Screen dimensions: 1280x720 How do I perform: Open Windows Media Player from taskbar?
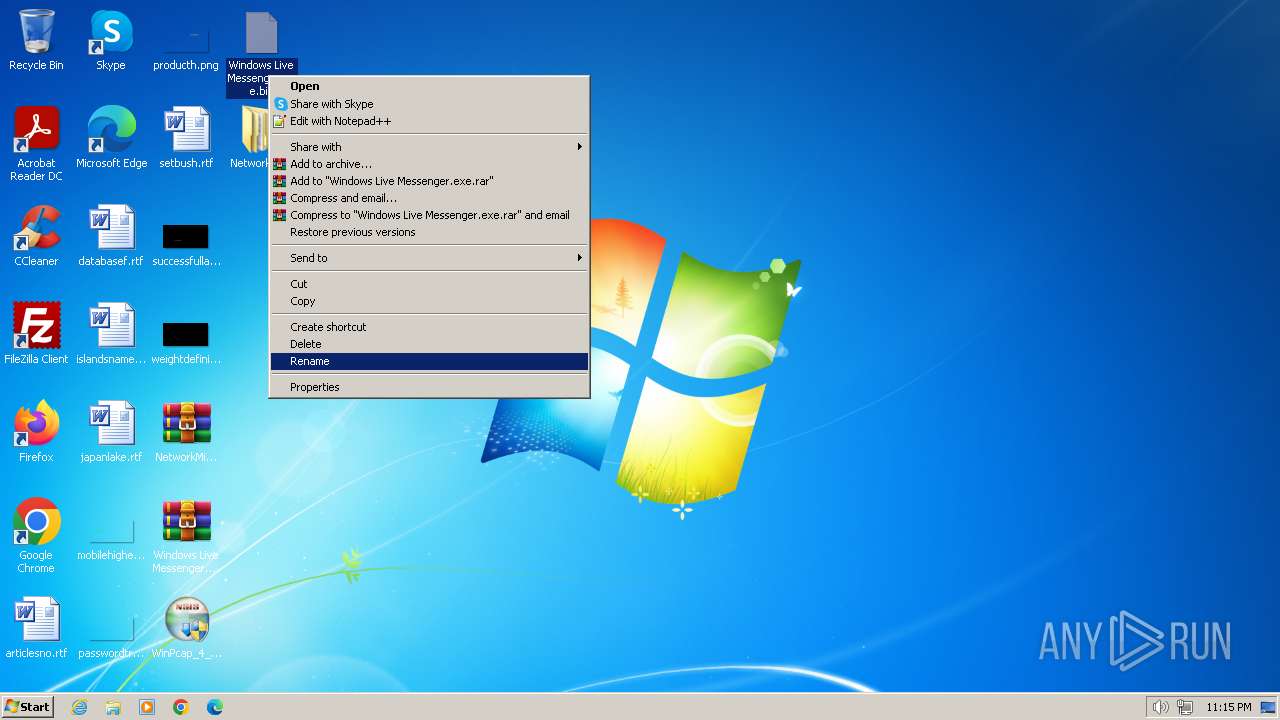tap(147, 707)
